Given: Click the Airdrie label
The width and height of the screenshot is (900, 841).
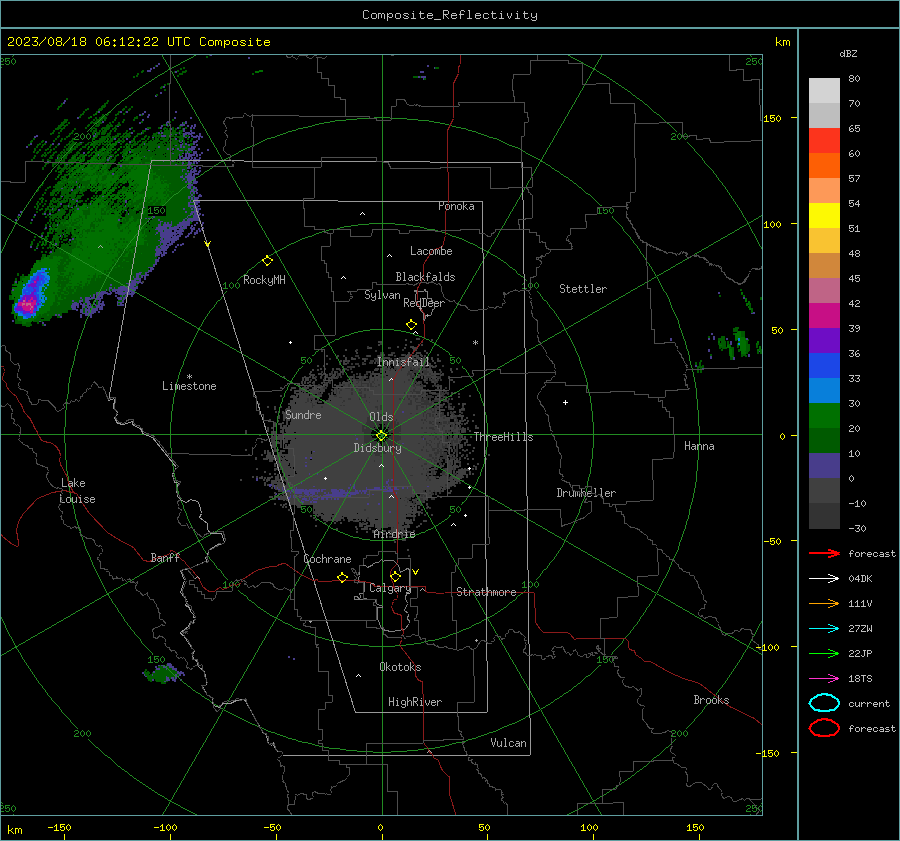Looking at the screenshot, I should click(394, 534).
